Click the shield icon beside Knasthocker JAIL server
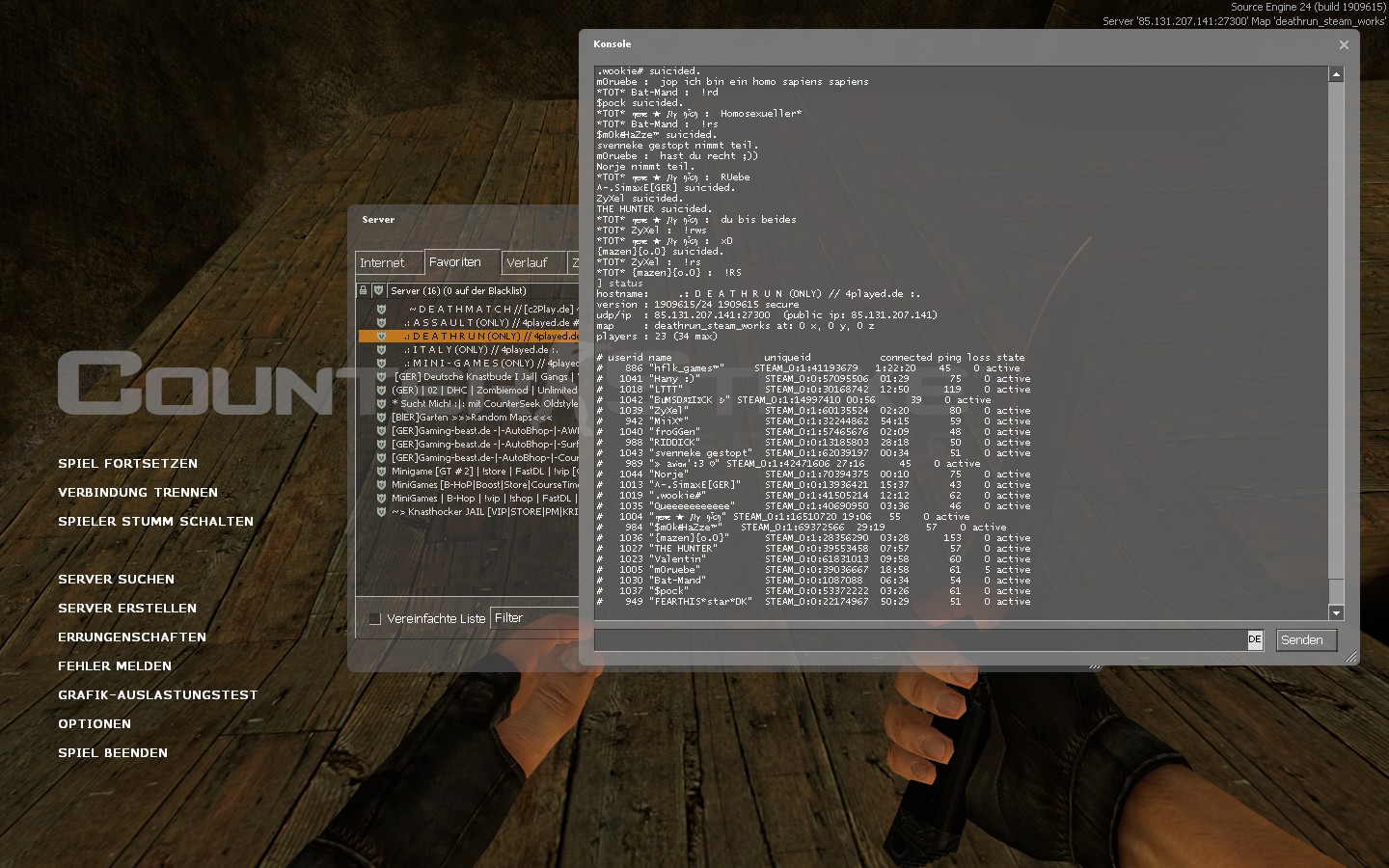 pos(381,512)
